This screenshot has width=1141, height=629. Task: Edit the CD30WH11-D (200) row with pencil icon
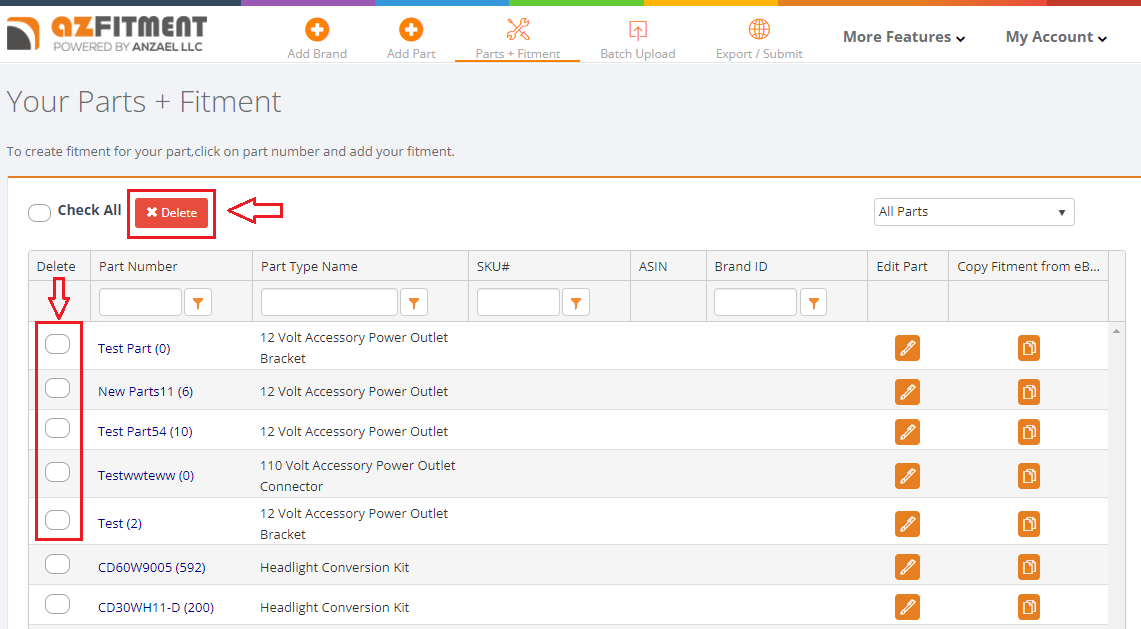pyautogui.click(x=907, y=607)
